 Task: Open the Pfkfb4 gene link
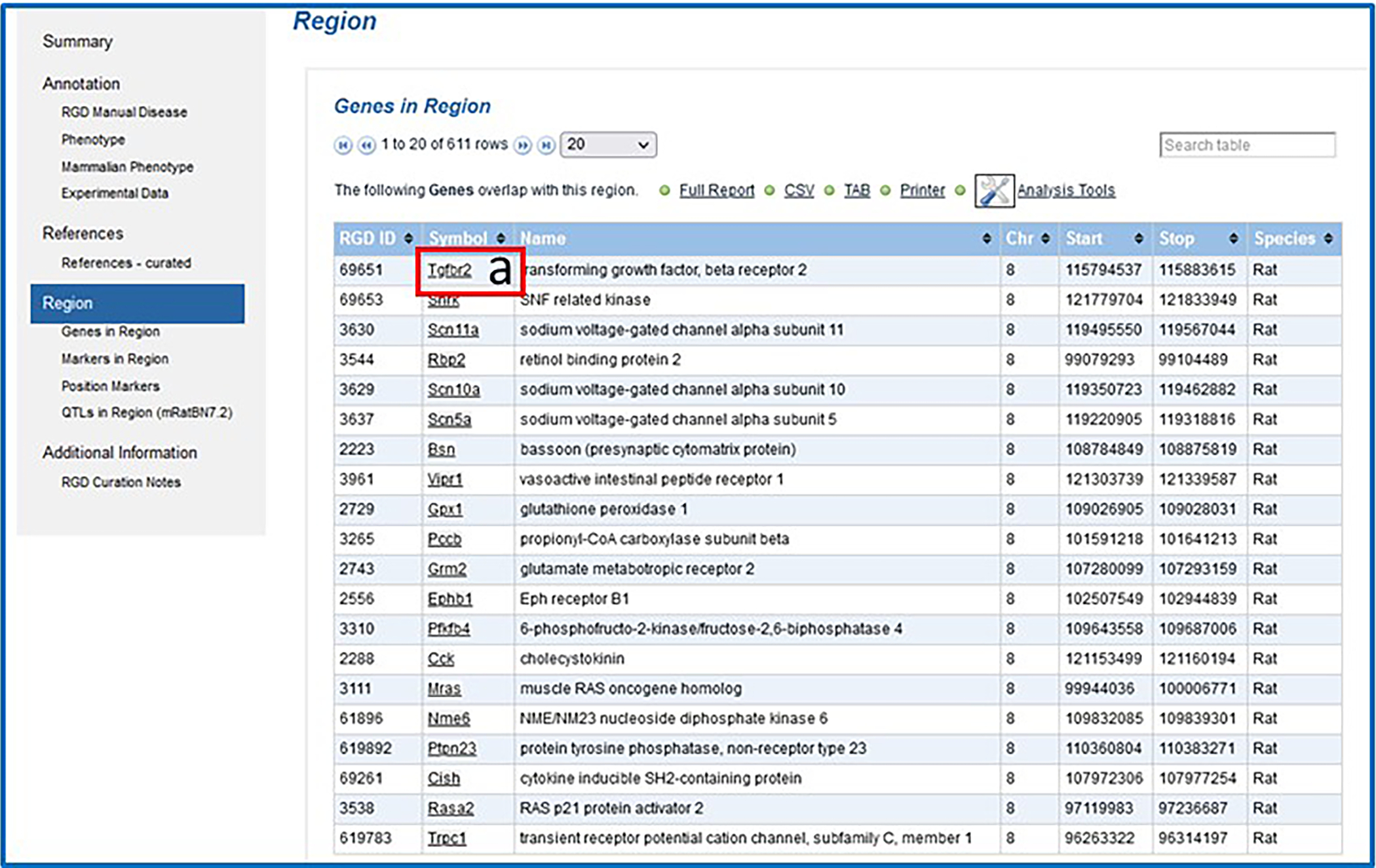(x=449, y=629)
